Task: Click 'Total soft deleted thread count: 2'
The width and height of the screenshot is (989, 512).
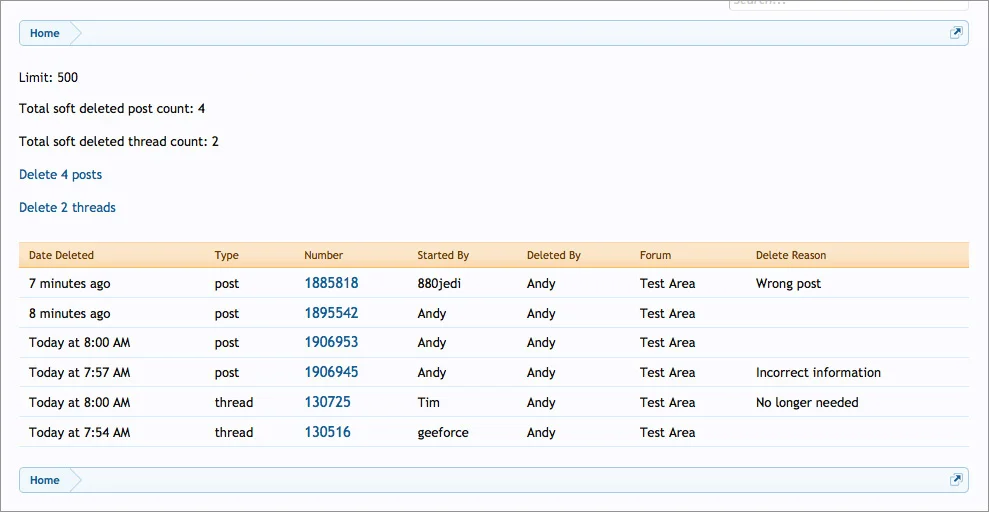Action: click(x=119, y=141)
